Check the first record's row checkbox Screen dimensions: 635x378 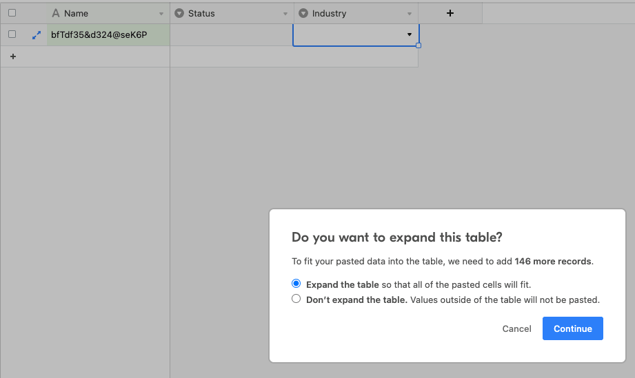coord(12,34)
